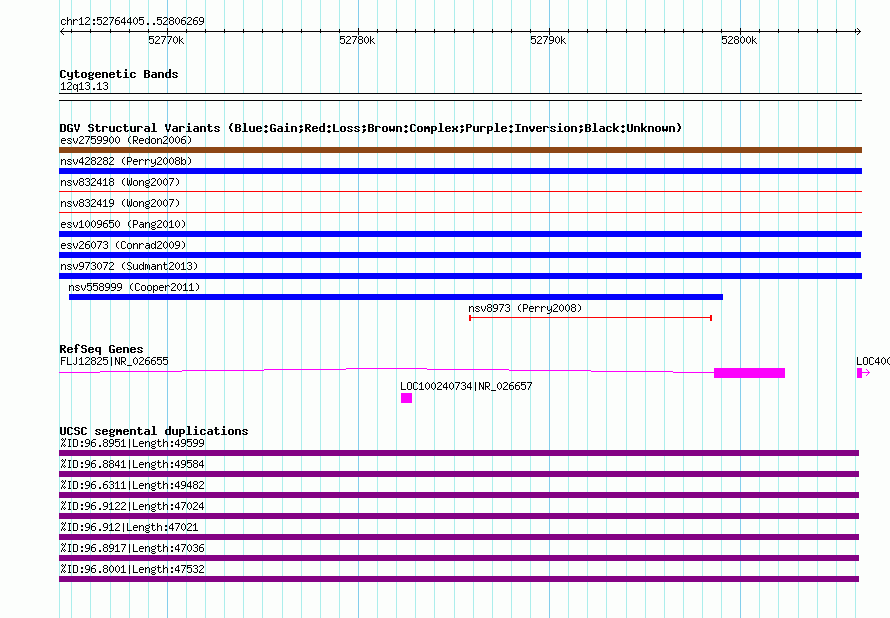Click the chr12:52764405..52806269 coordinate label
Image resolution: width=890 pixels, height=618 pixels.
(x=132, y=21)
